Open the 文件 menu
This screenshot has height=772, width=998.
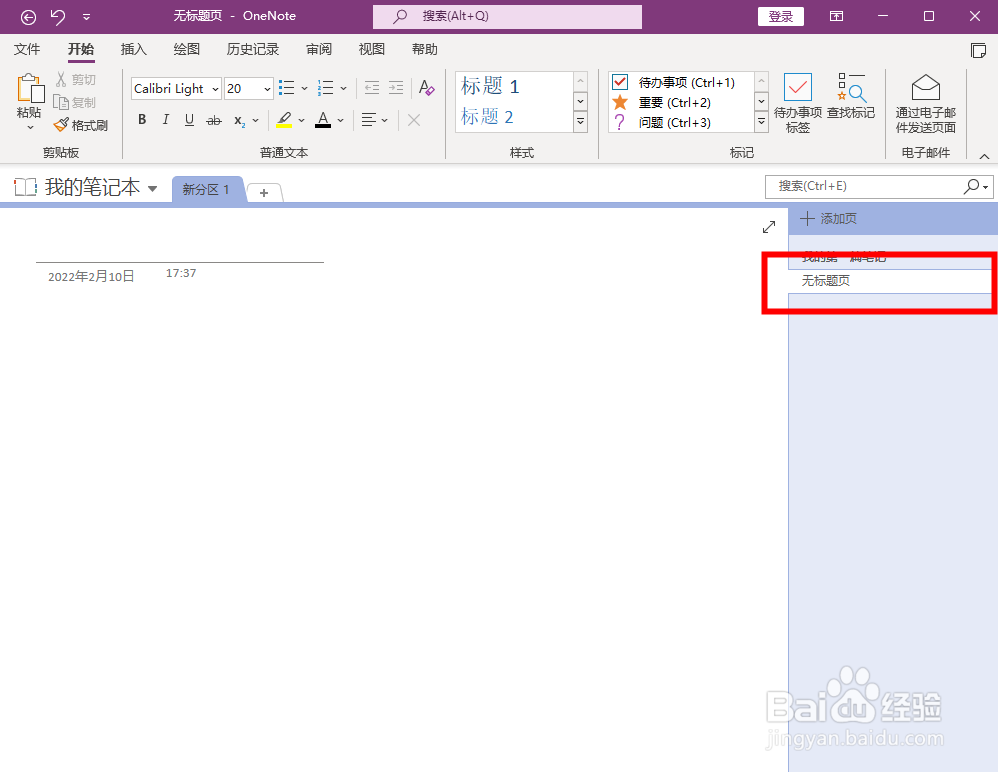click(x=27, y=49)
